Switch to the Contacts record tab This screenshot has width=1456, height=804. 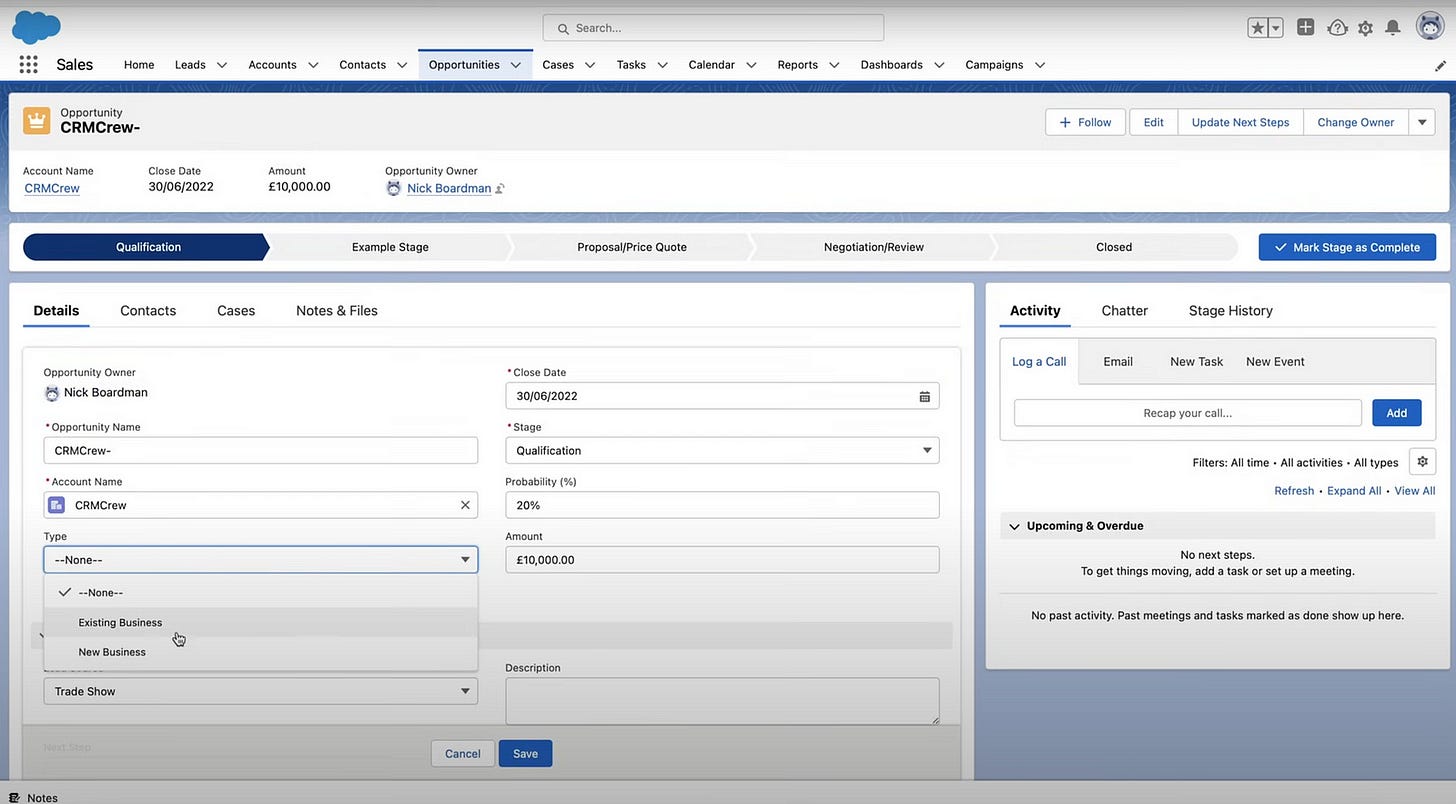point(148,311)
